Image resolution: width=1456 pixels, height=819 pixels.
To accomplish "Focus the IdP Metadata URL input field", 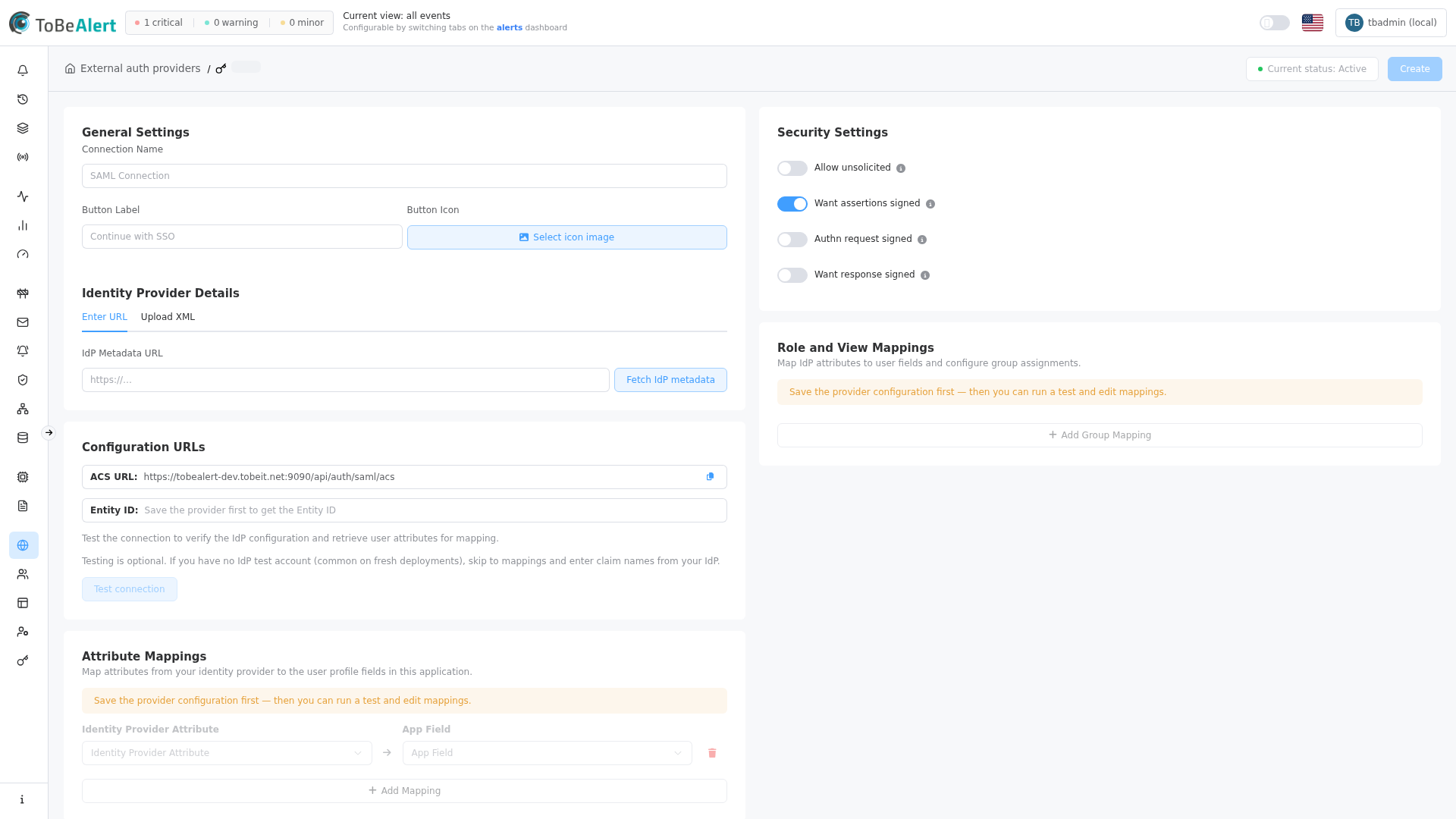I will click(346, 380).
